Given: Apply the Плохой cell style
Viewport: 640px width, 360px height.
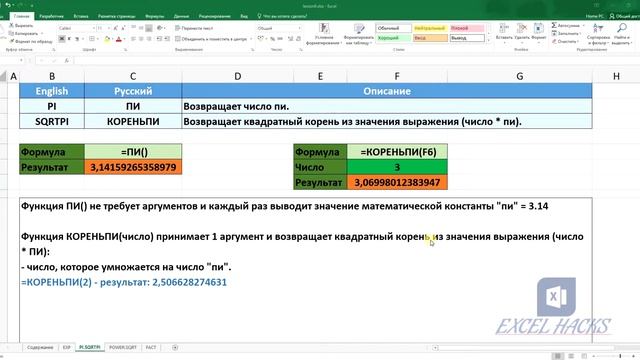Looking at the screenshot, I should [x=467, y=29].
